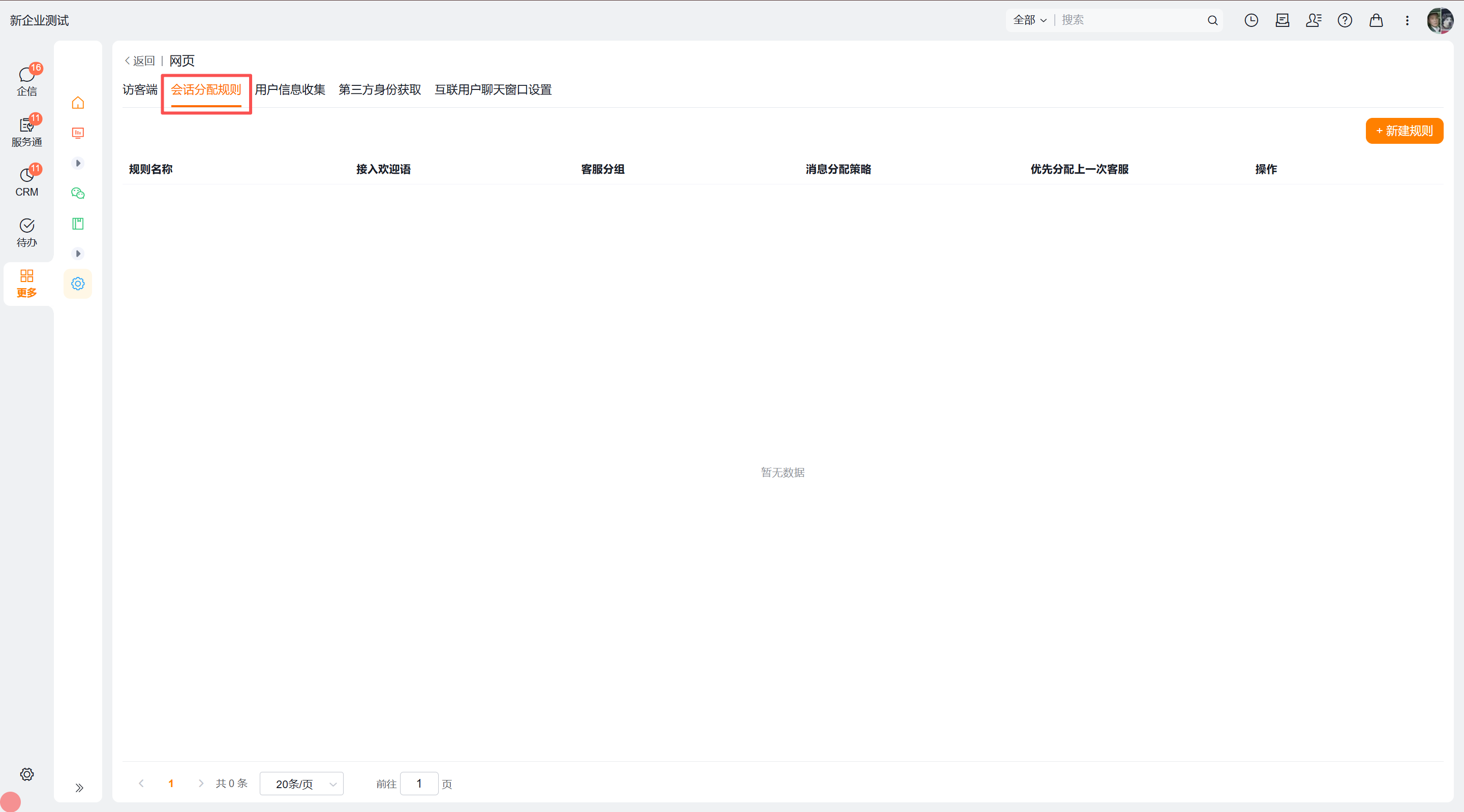Click the 返回 back link
This screenshot has height=812, width=1464.
coord(140,61)
